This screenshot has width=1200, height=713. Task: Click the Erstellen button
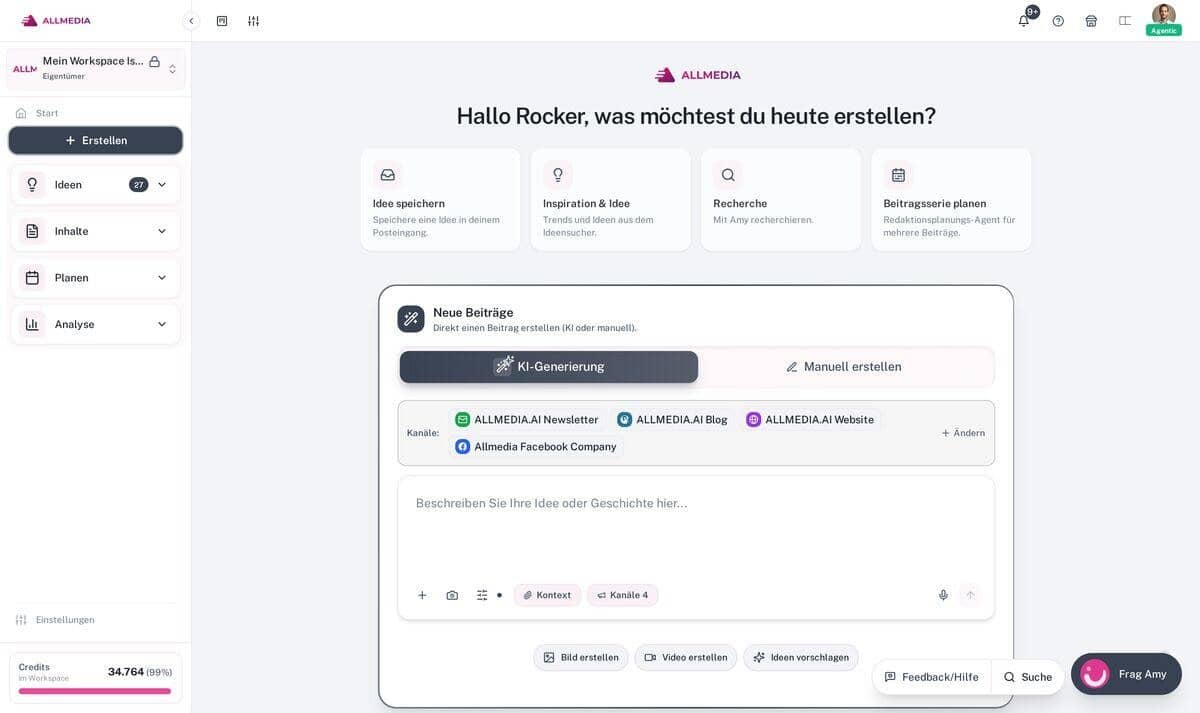click(96, 140)
